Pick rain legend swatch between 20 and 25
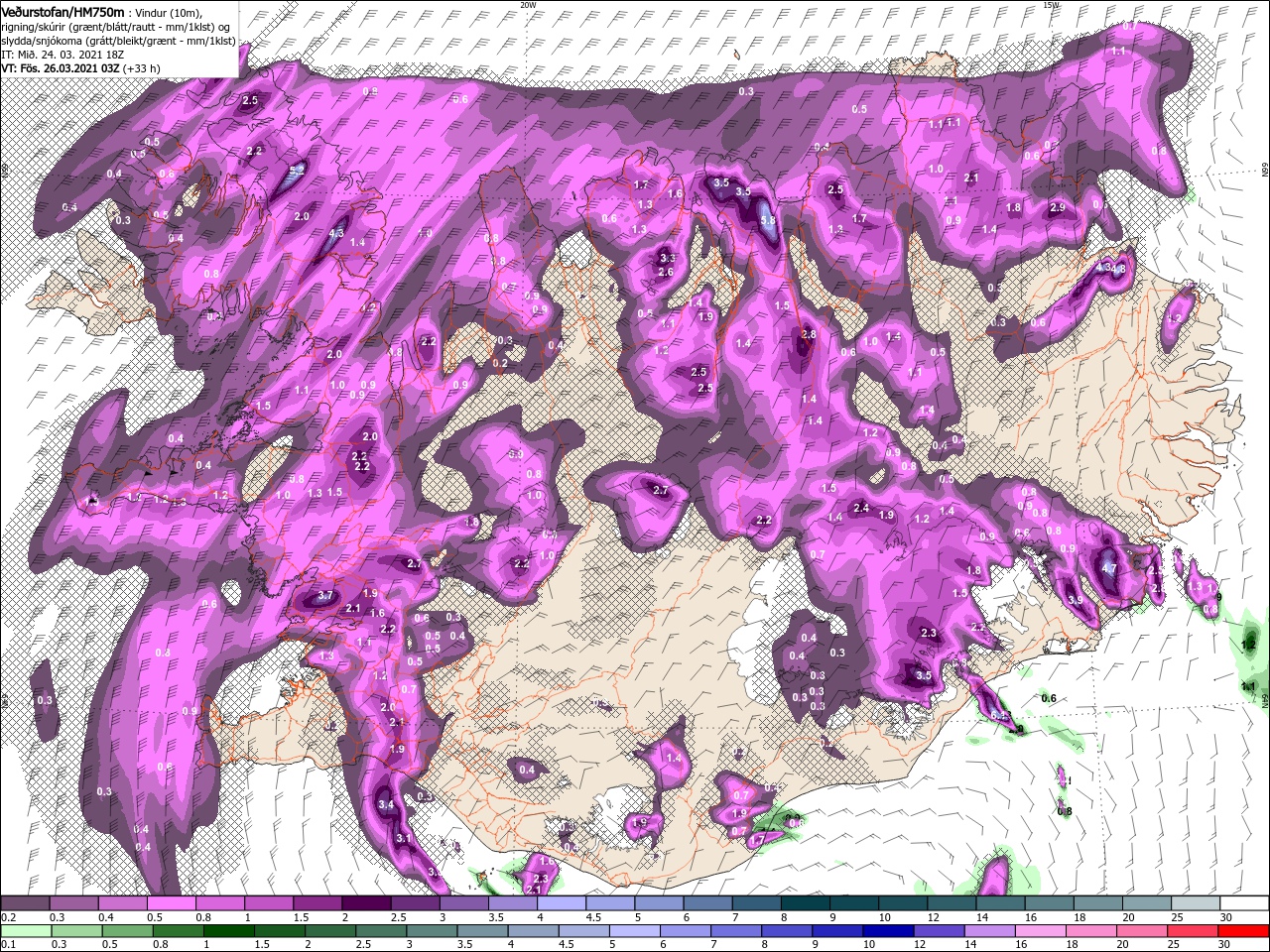This screenshot has width=1270, height=952. click(x=1141, y=930)
